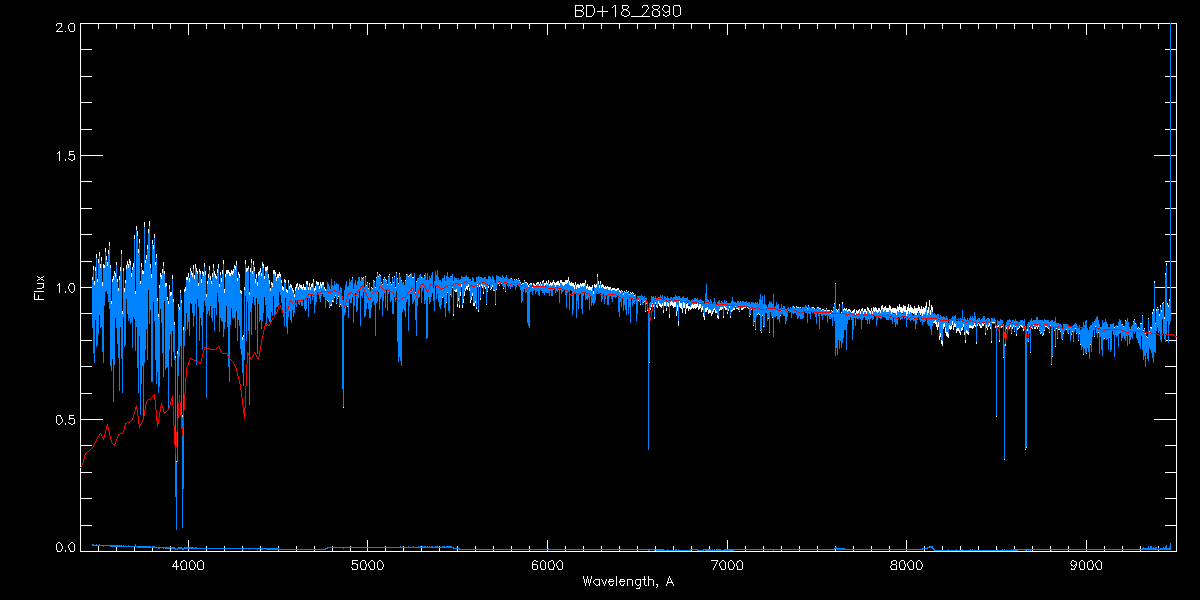Click the 2.0 flux tick label
This screenshot has height=600, width=1200.
click(x=65, y=27)
